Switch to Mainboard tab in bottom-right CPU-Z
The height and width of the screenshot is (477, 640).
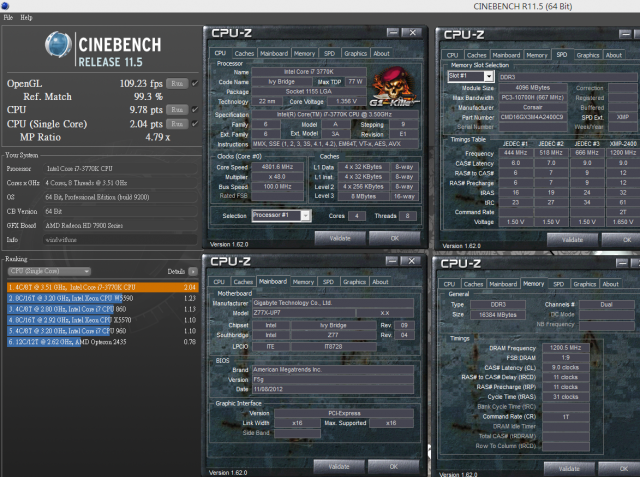(503, 284)
